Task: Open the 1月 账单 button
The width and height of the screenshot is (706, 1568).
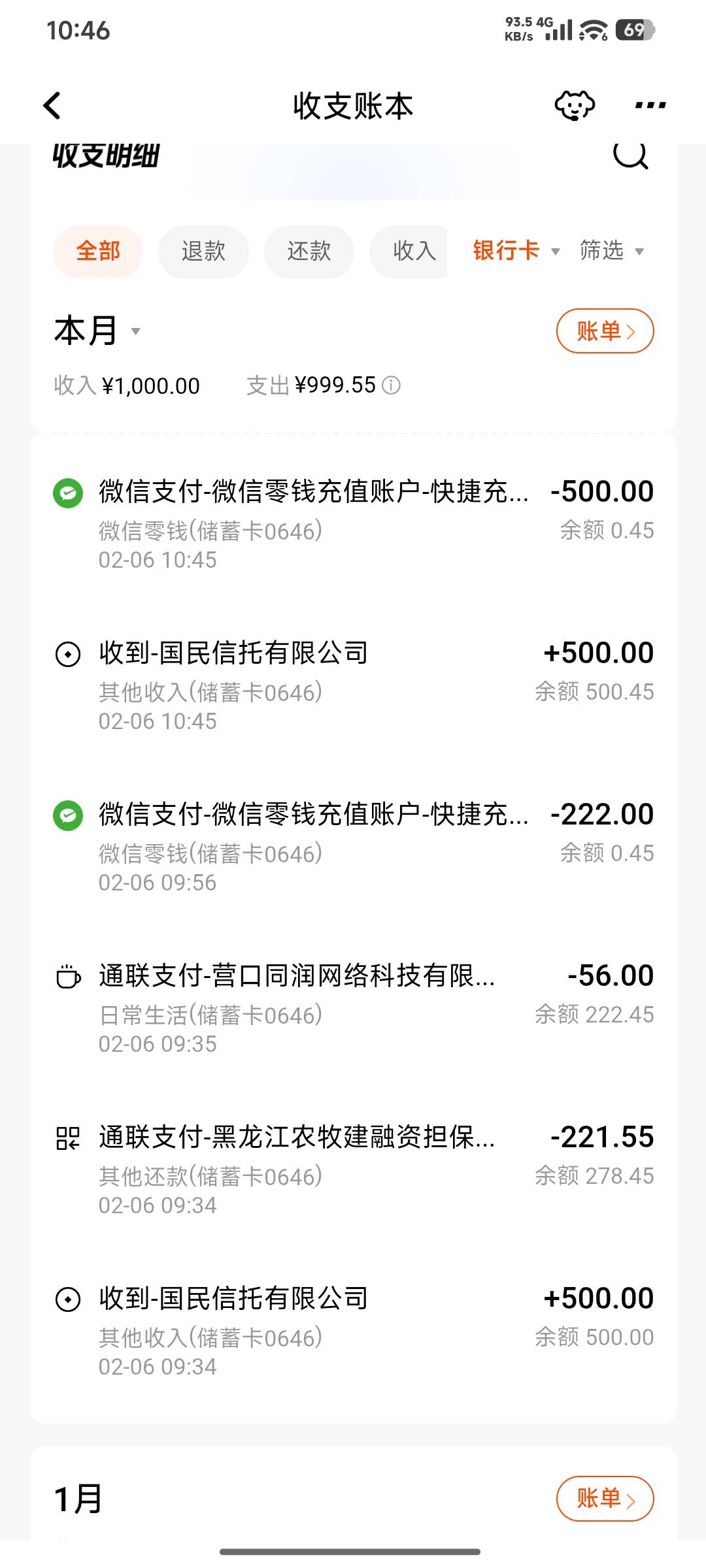Action: coord(605,1499)
